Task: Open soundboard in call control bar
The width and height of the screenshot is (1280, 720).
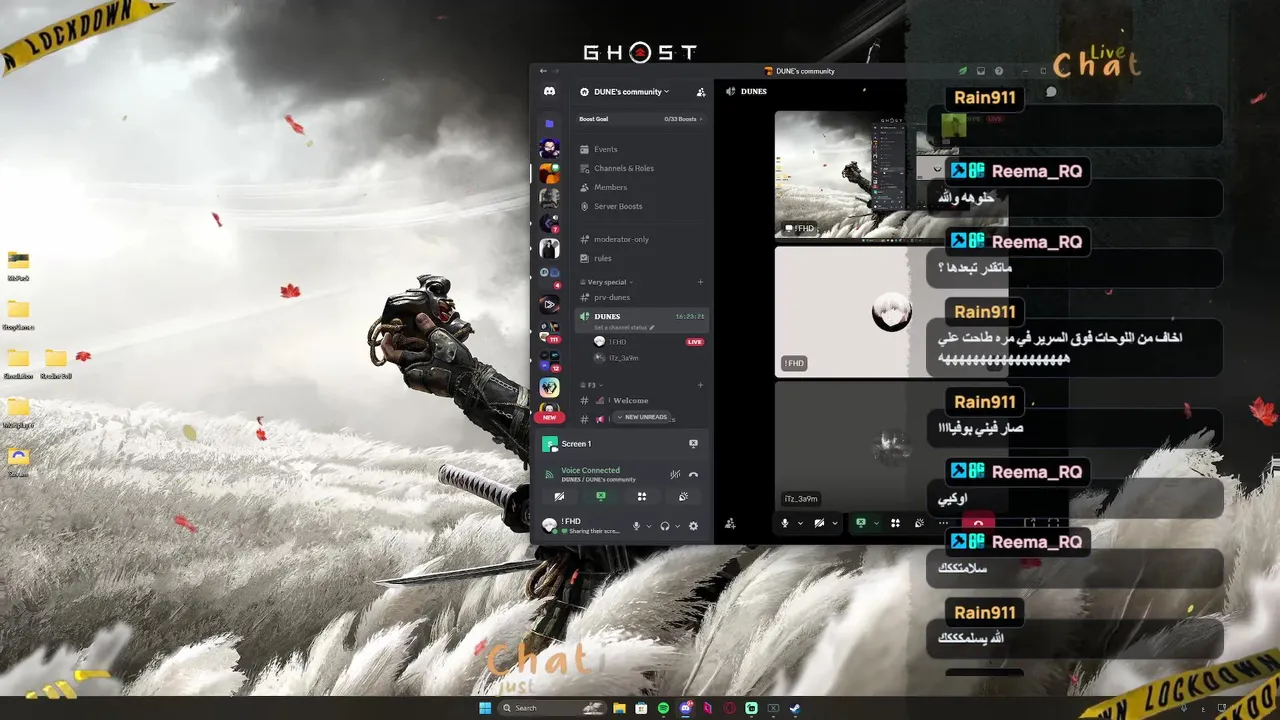Action: (919, 523)
